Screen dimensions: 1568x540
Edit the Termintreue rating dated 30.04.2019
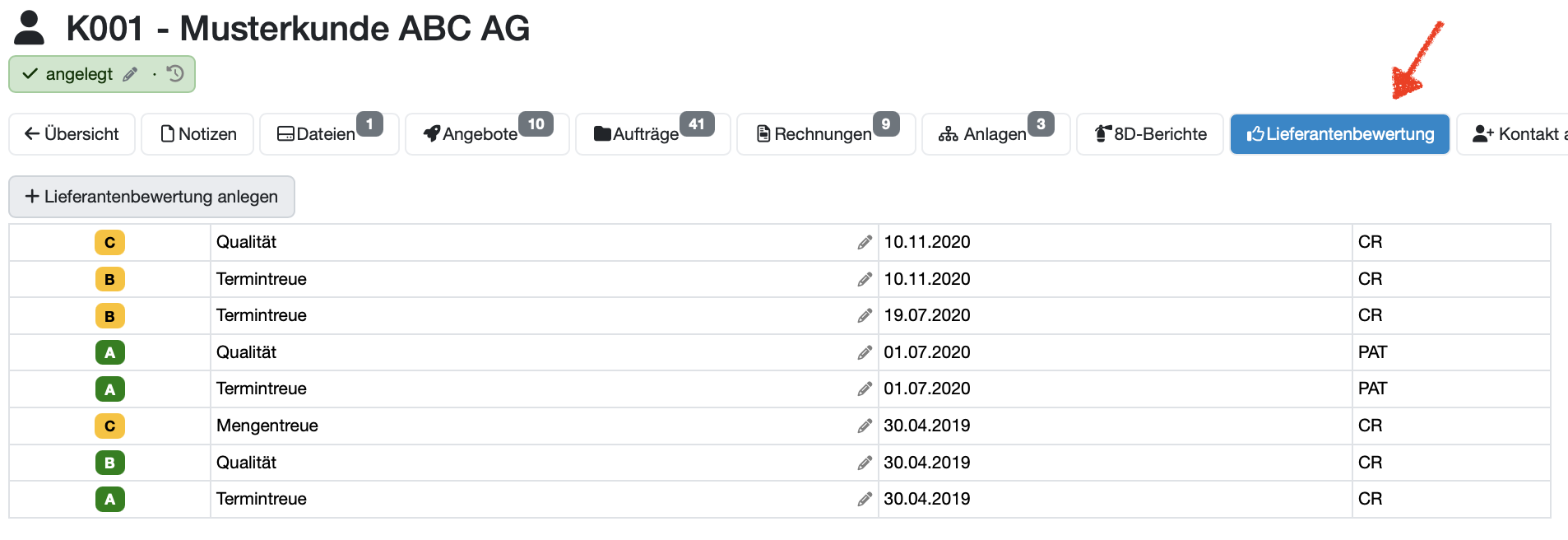[x=865, y=499]
